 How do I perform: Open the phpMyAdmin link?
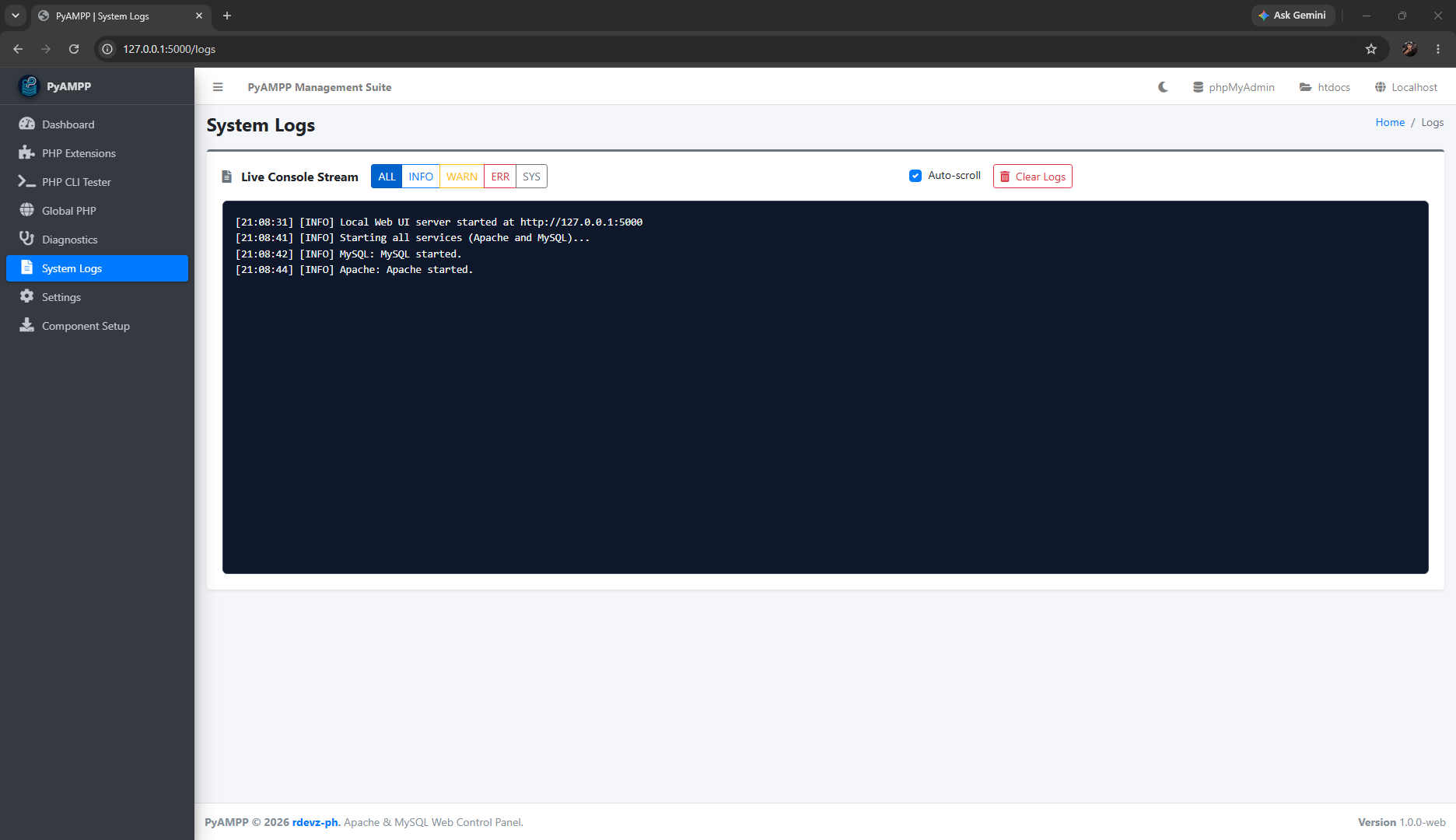coord(1234,87)
